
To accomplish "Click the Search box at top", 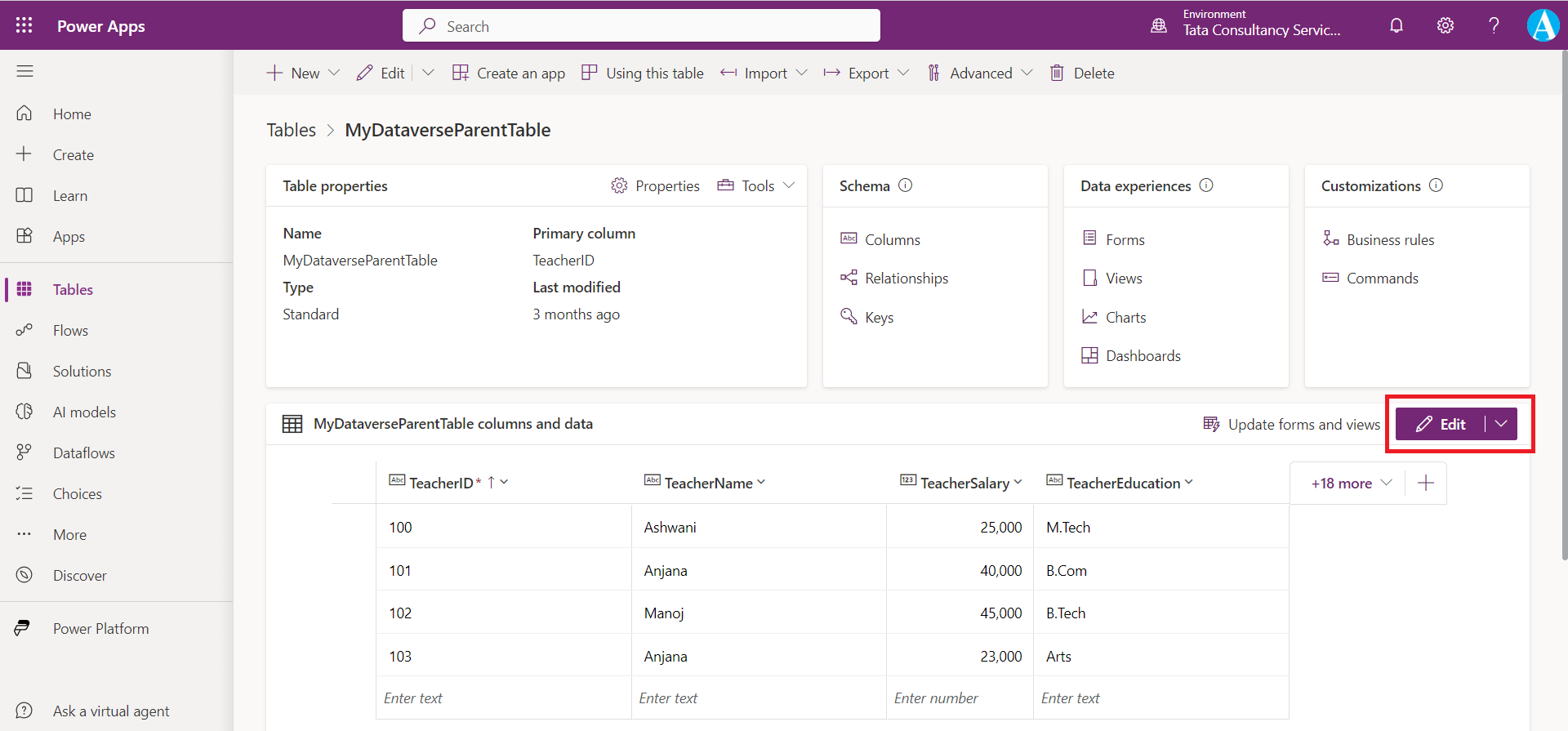I will coord(641,26).
